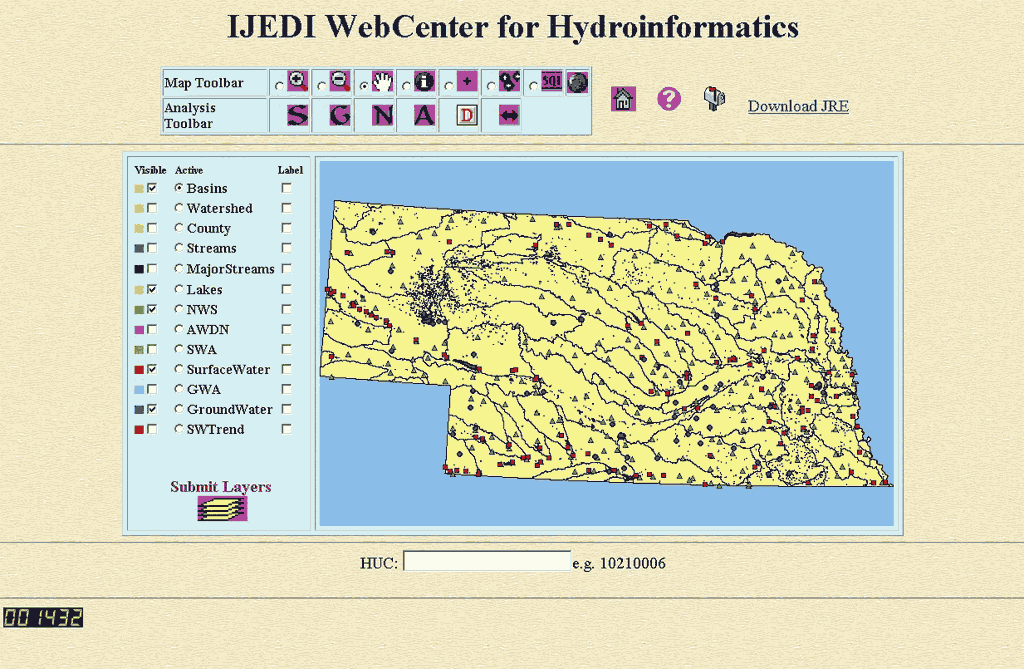Select the zoom-out magnifier tool icon

(340, 81)
